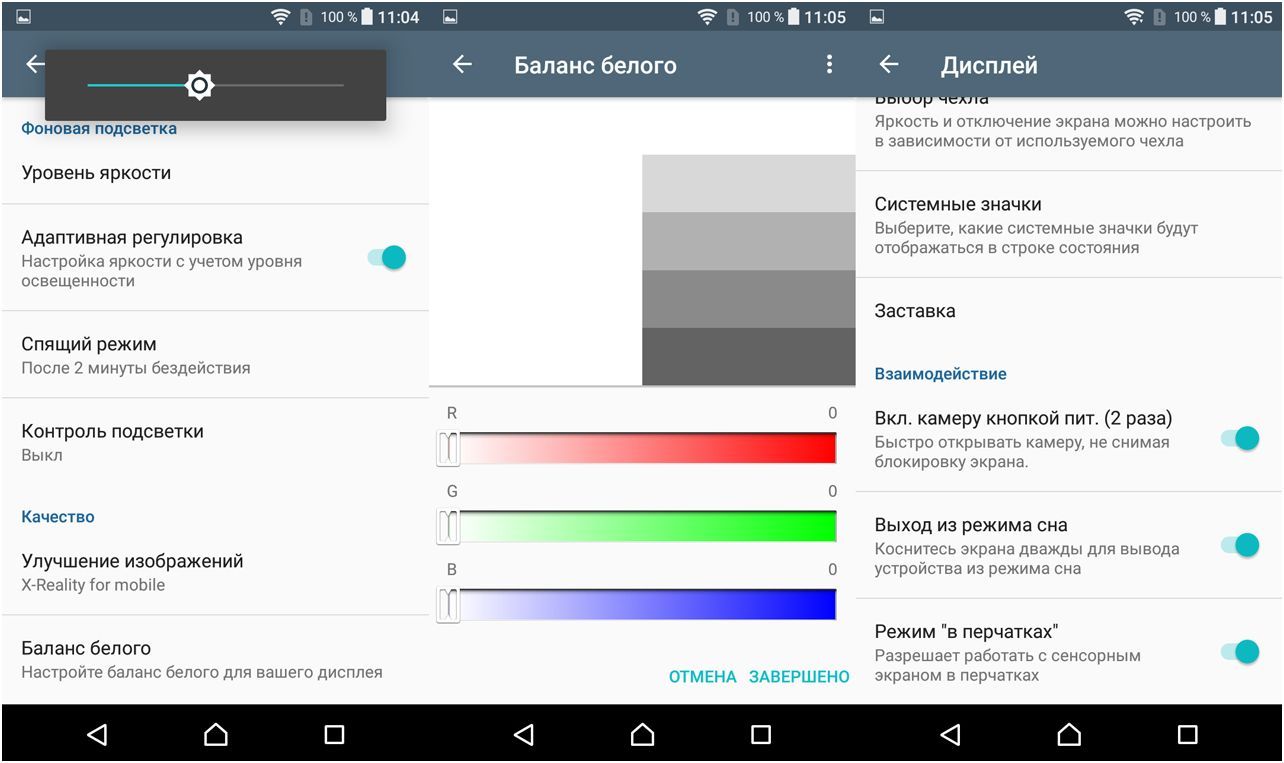Open the overflow menu on White balance screen
Screen dimensions: 1284x763
click(829, 64)
